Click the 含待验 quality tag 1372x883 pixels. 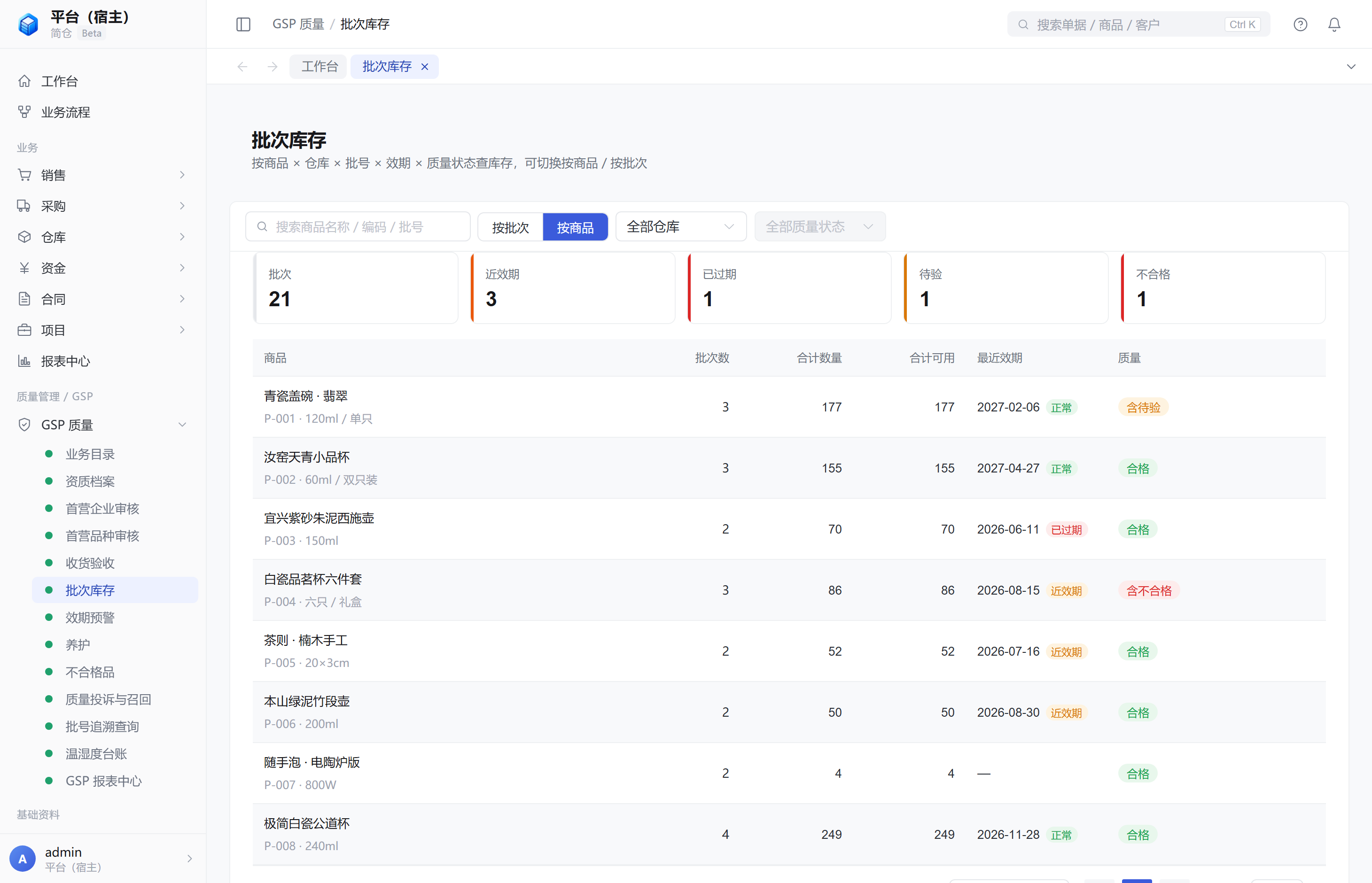(1143, 407)
